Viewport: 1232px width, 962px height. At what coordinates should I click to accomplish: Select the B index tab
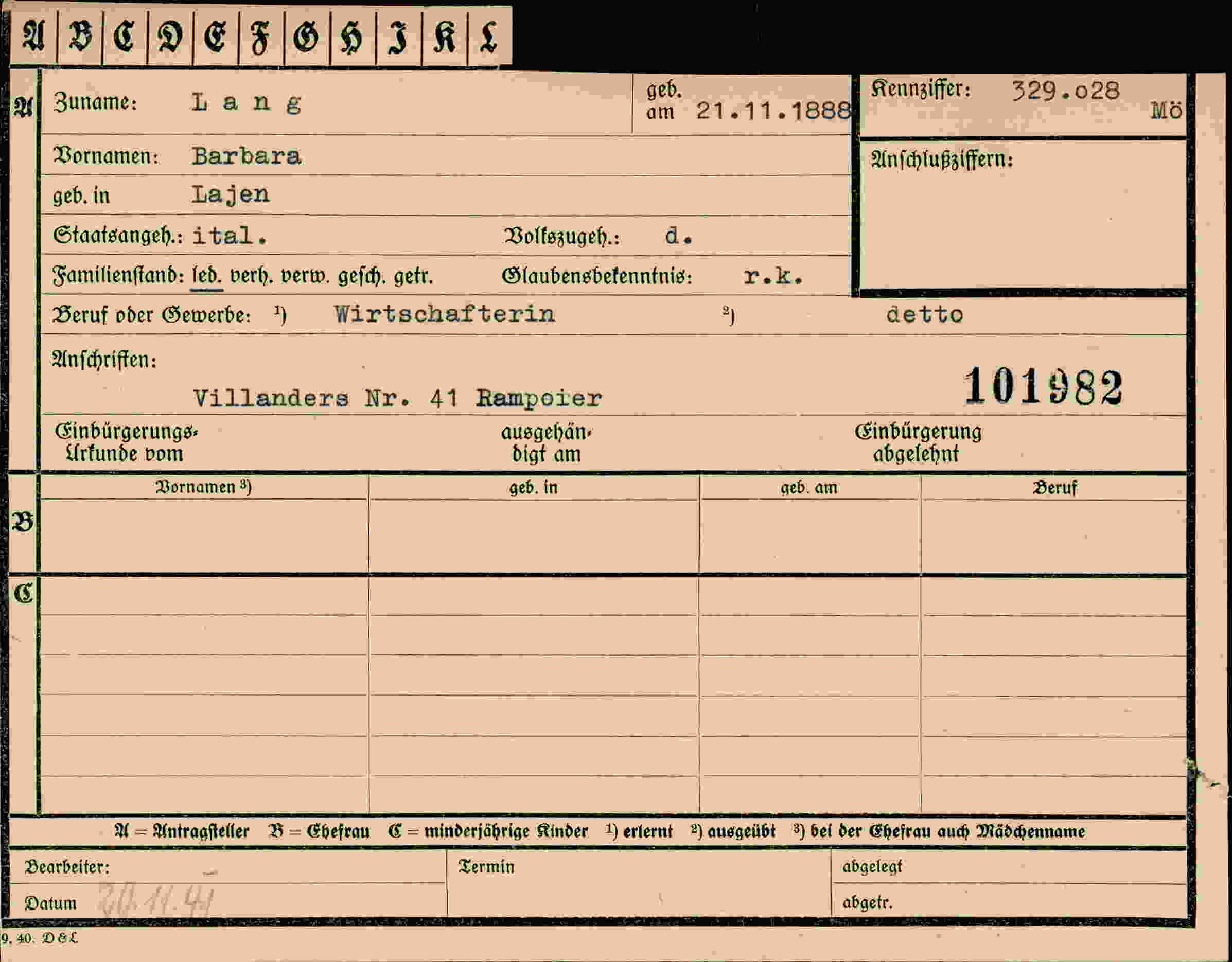coord(80,36)
